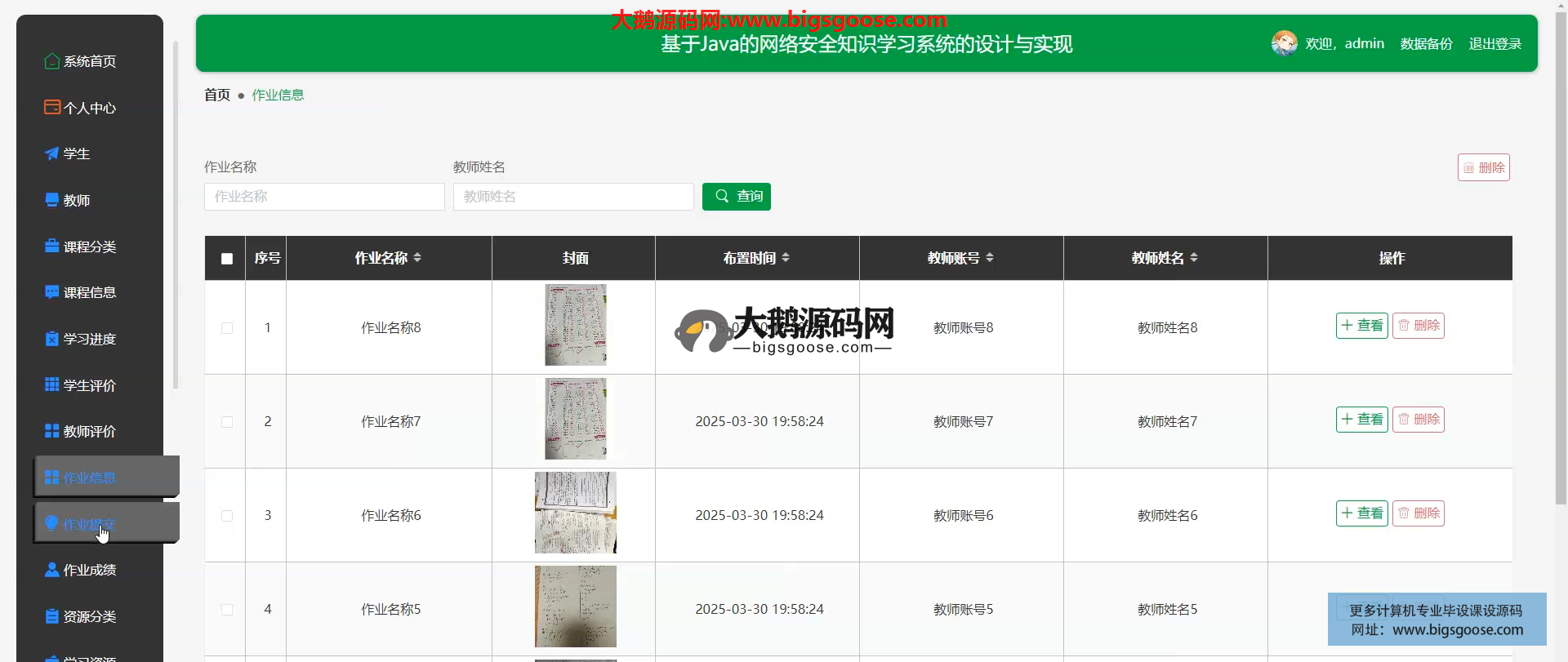Sort by 教师账号 column arrows
This screenshot has width=1568, height=662.
coord(990,258)
